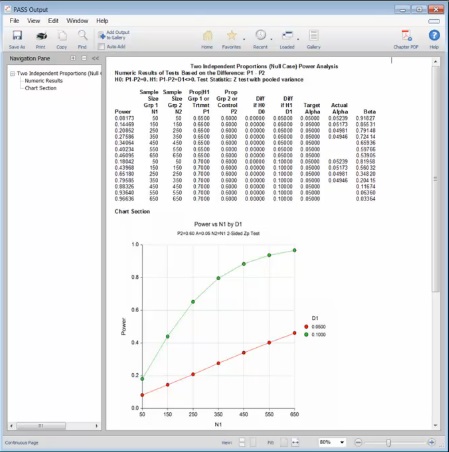Go to the Home icon

point(207,35)
